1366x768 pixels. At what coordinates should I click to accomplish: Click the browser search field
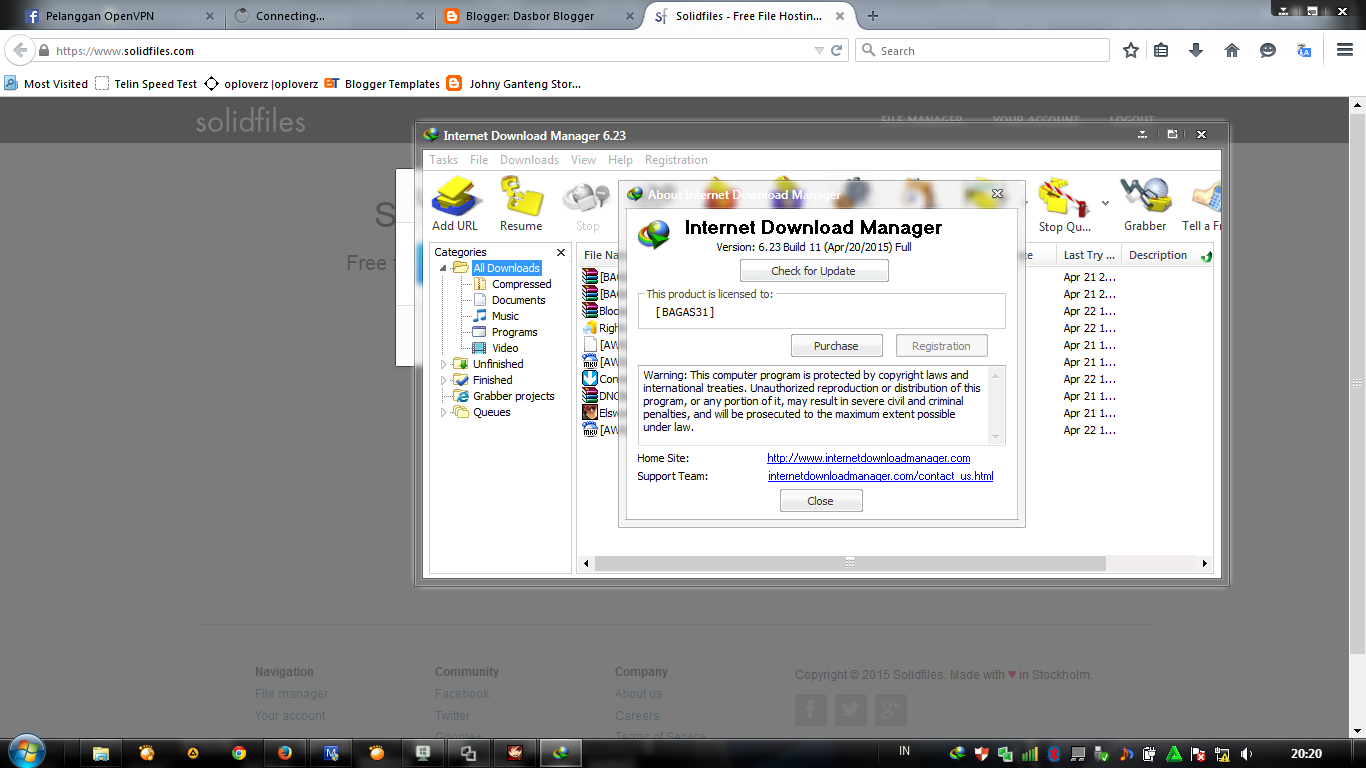click(x=982, y=50)
